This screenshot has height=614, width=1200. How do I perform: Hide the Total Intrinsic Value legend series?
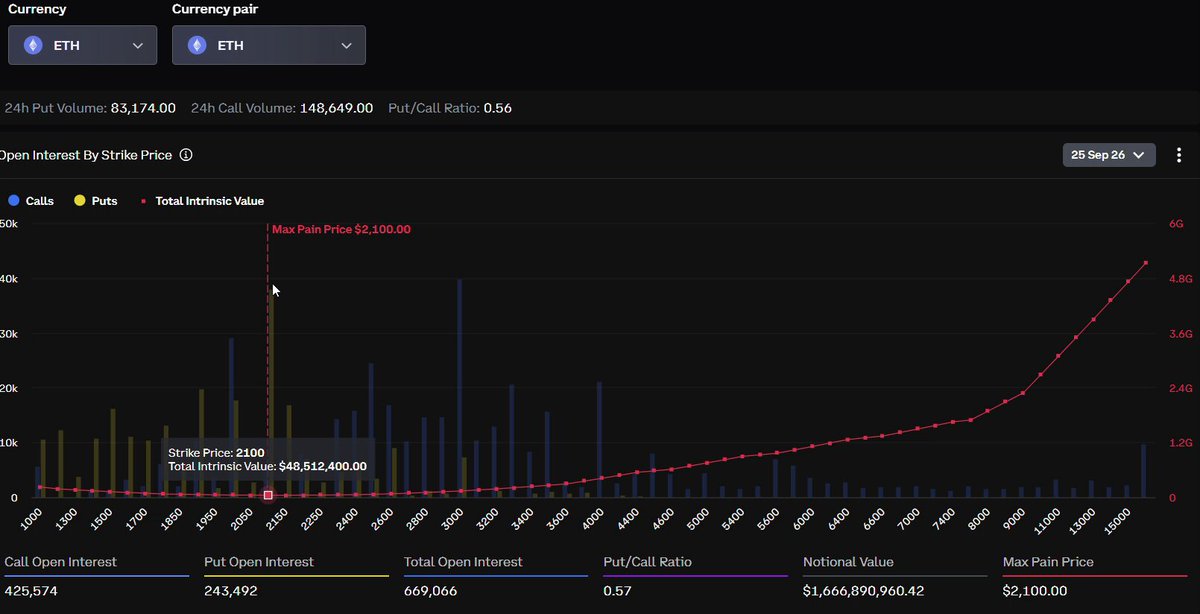203,201
